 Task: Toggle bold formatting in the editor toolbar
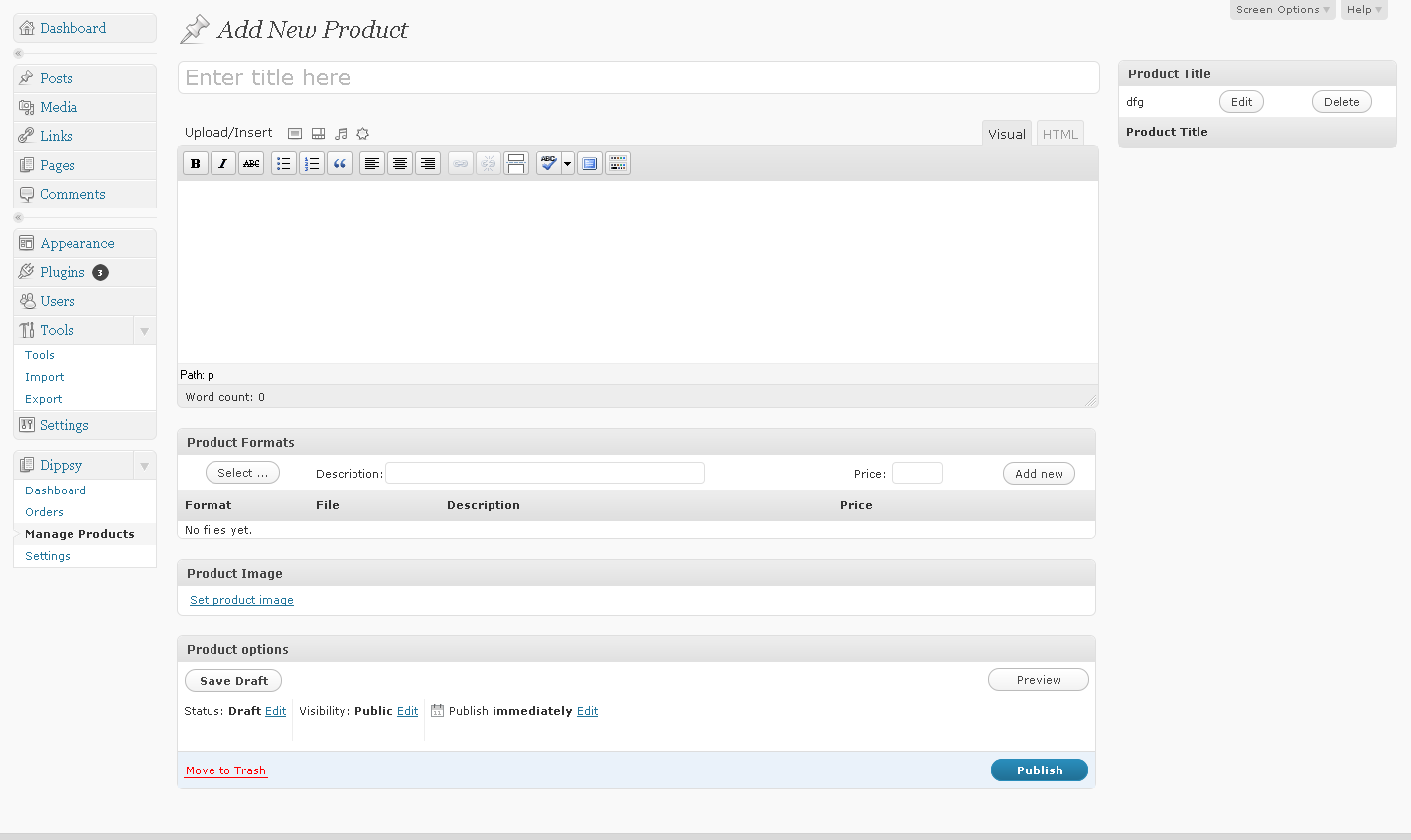tap(196, 164)
